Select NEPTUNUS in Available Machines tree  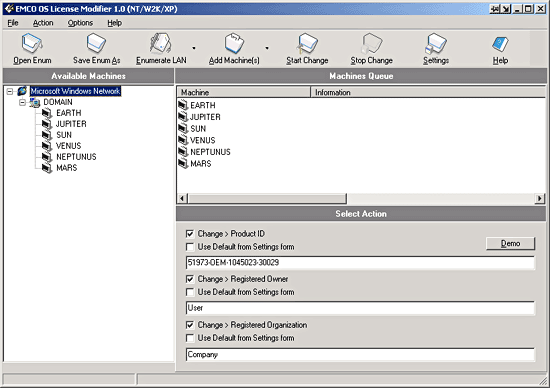coord(76,157)
